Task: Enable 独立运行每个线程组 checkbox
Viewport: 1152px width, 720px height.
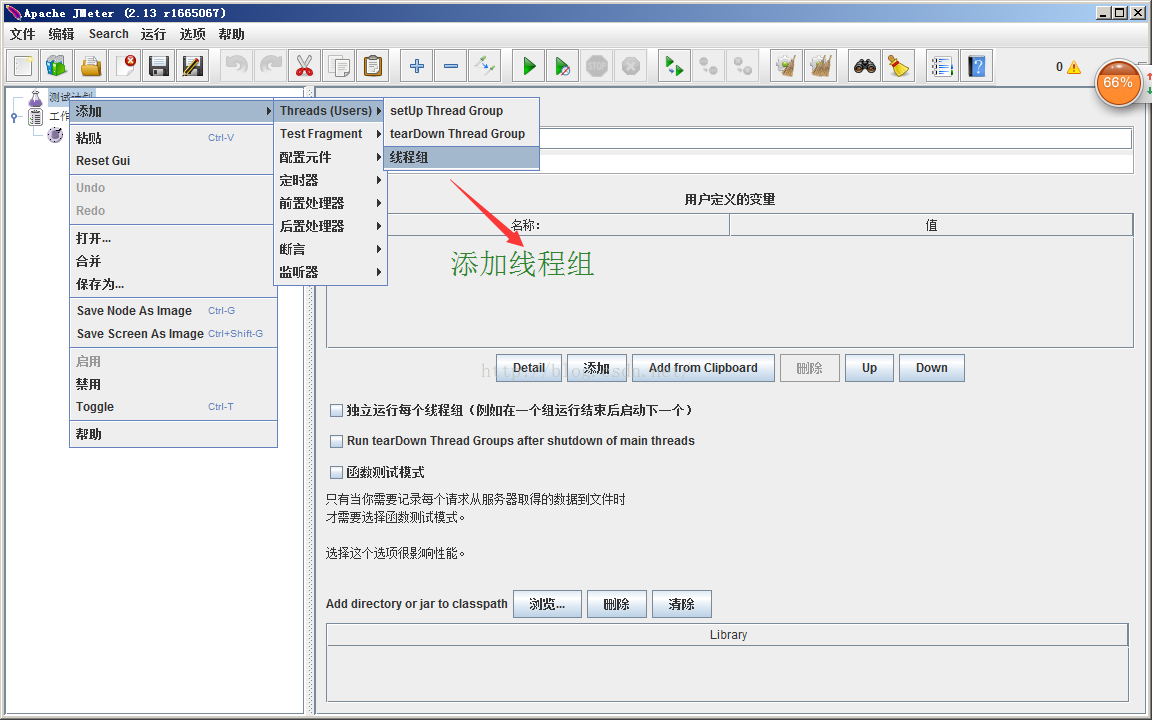Action: 336,411
